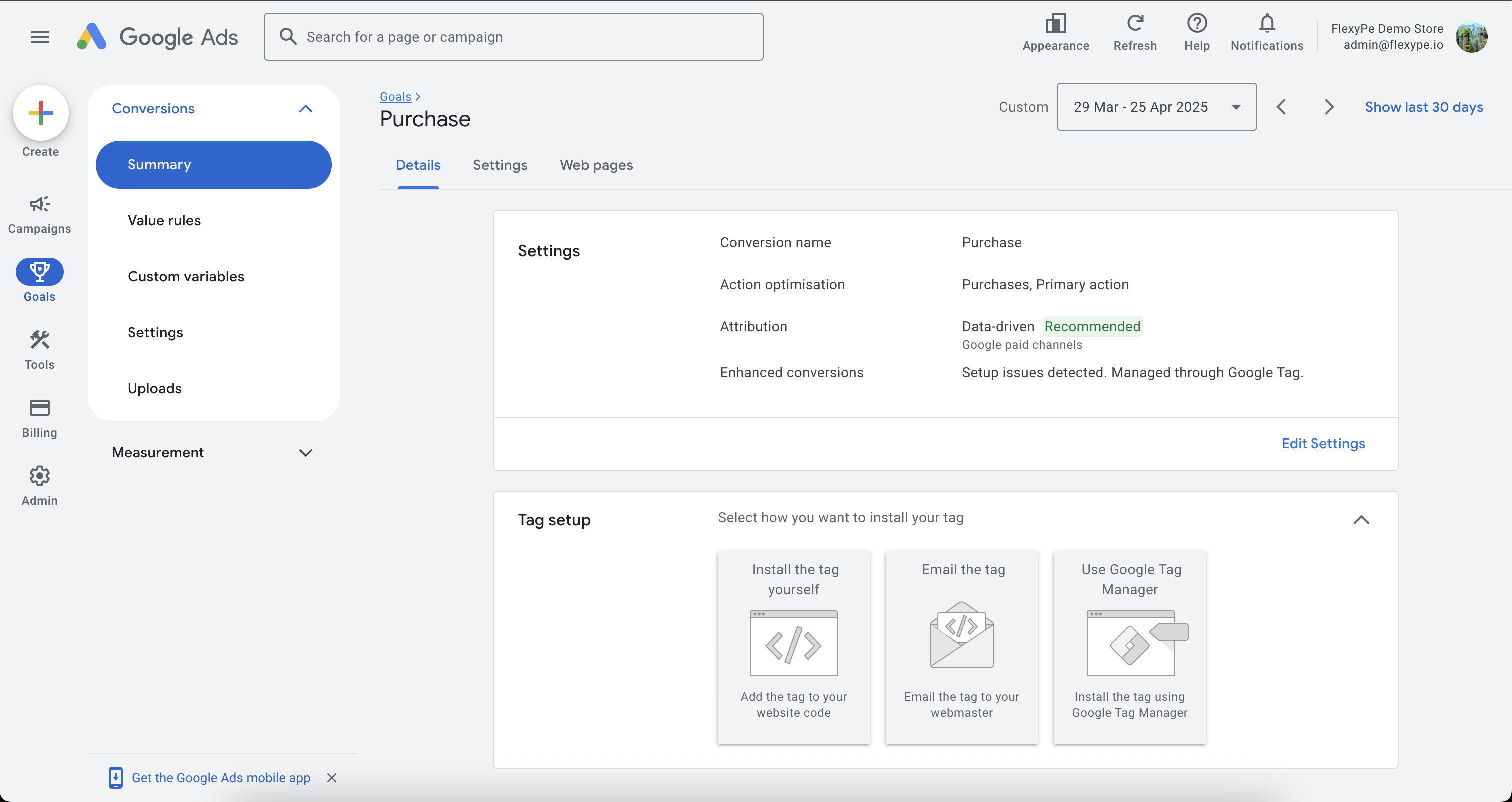Open Campaigns from the sidebar
Screen dimensions: 1512x802
click(39, 214)
